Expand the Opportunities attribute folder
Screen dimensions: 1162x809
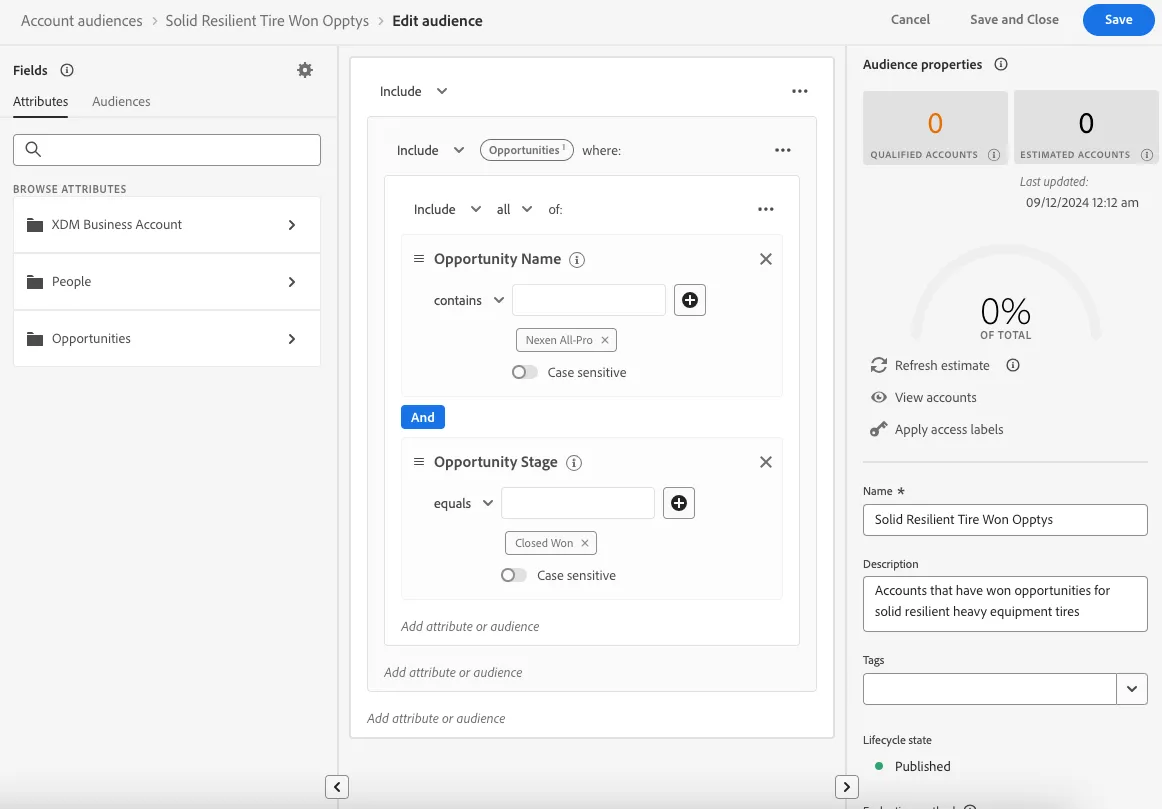coord(167,339)
